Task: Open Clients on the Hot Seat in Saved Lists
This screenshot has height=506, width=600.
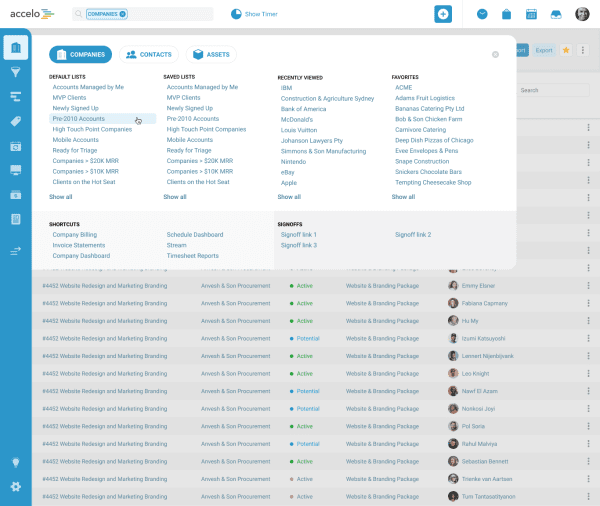Action: [198, 182]
